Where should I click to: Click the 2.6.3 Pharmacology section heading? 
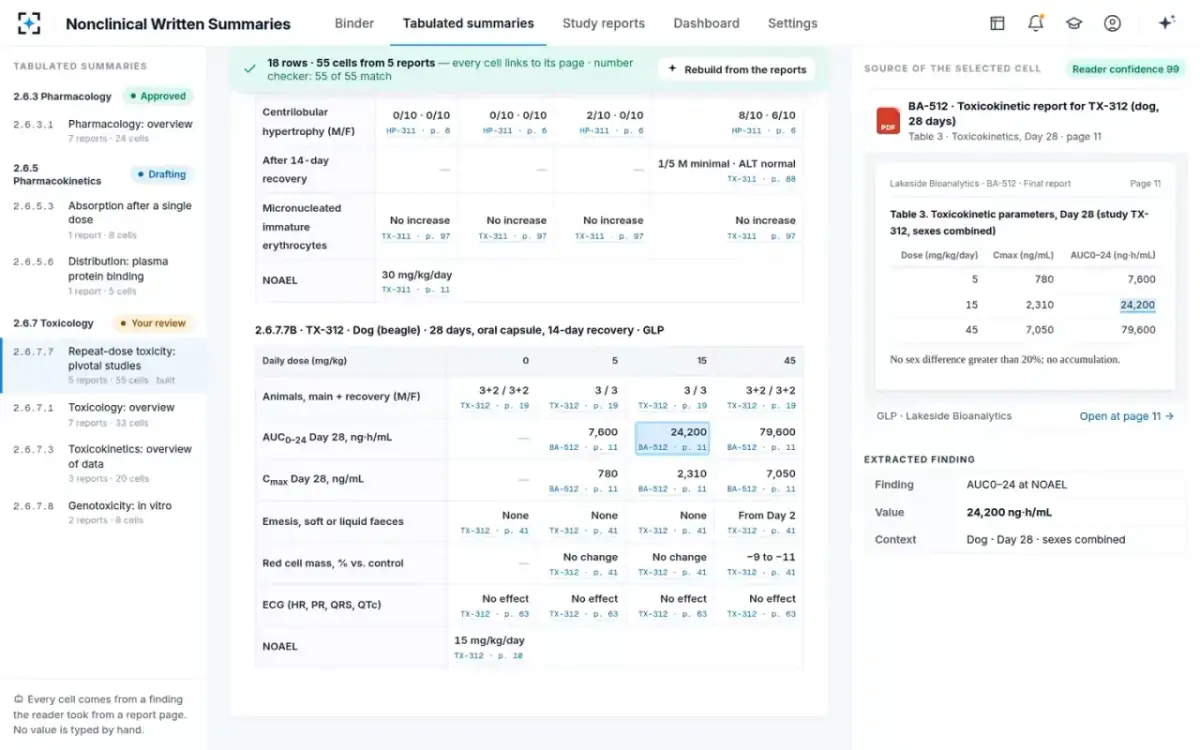point(62,97)
